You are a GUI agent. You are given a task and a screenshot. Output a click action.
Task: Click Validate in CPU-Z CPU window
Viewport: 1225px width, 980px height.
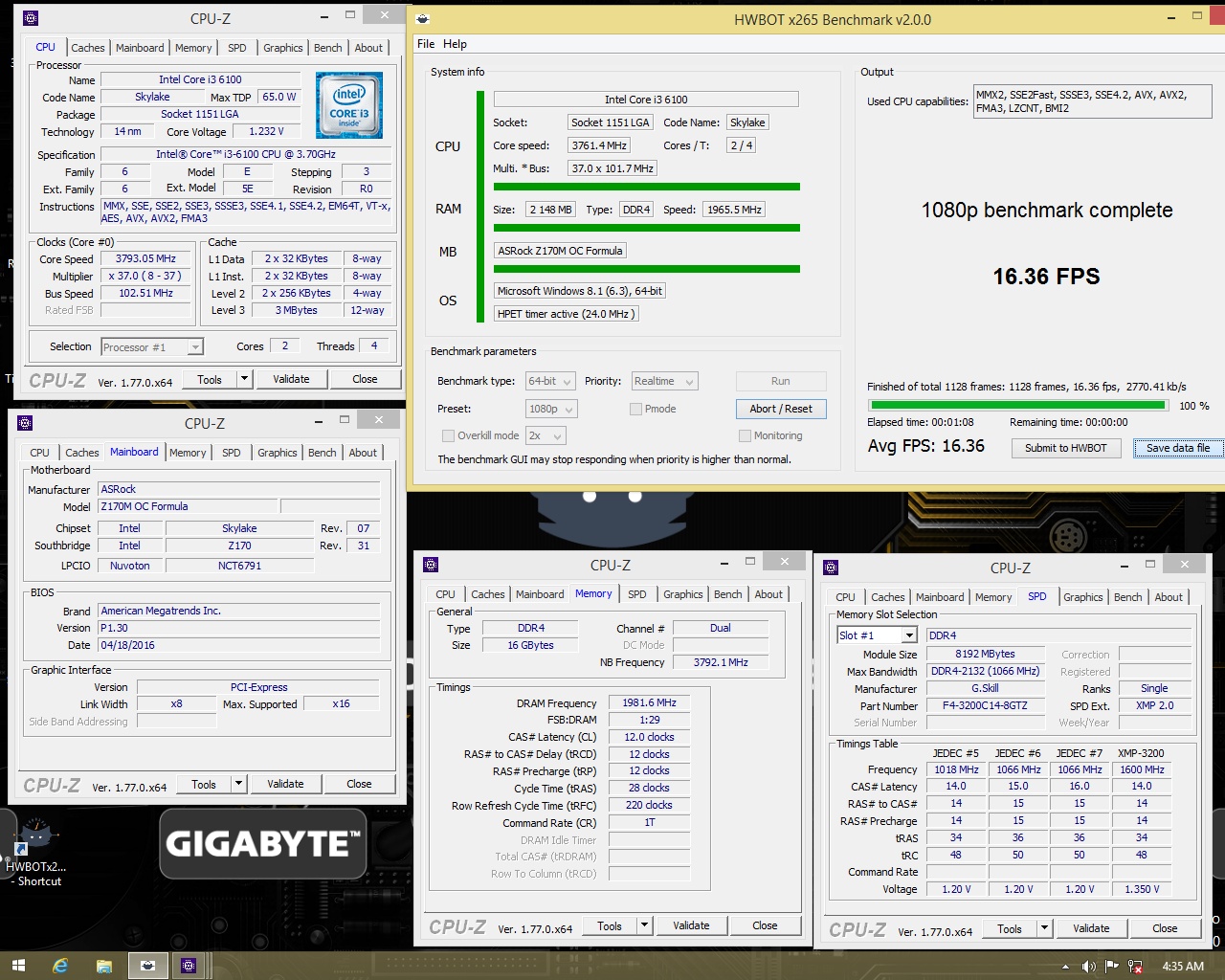[x=291, y=379]
